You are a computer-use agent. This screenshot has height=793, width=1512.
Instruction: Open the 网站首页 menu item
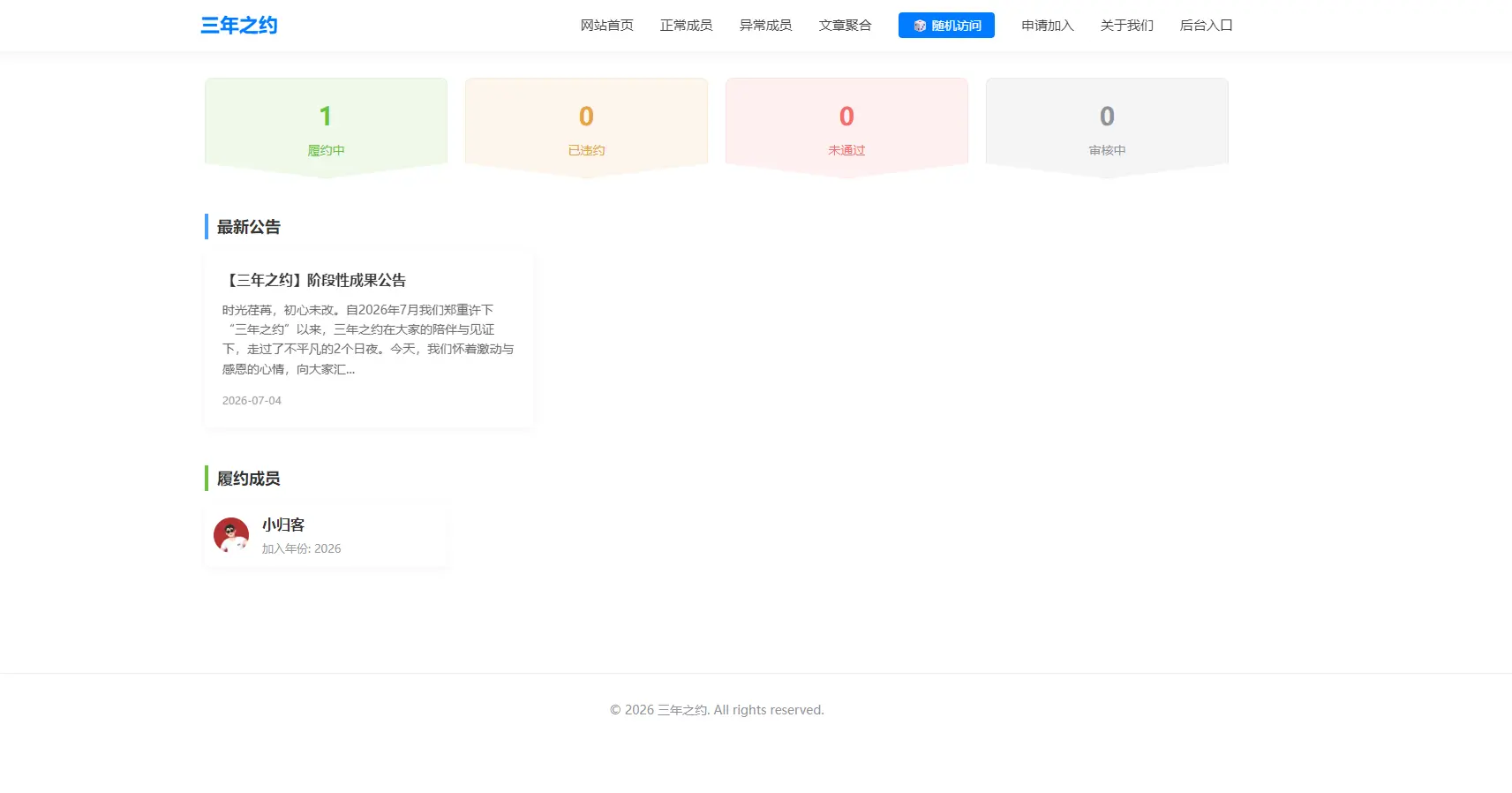tap(606, 26)
